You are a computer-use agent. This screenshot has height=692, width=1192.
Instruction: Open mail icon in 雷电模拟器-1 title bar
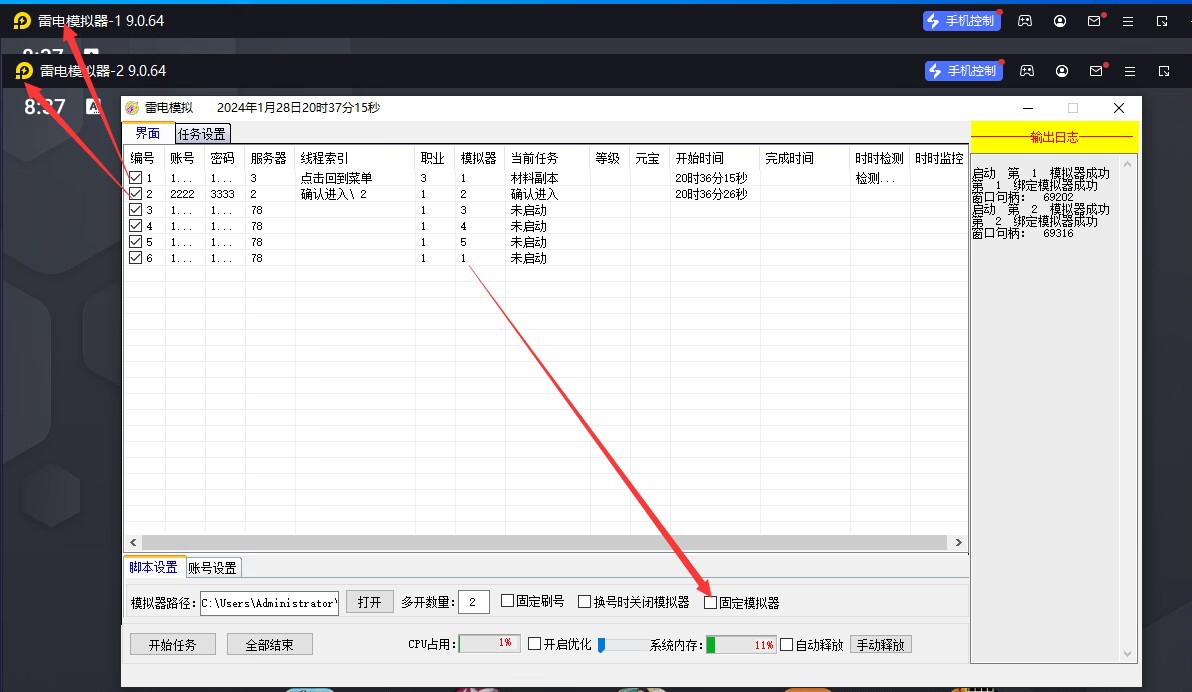coord(1094,21)
